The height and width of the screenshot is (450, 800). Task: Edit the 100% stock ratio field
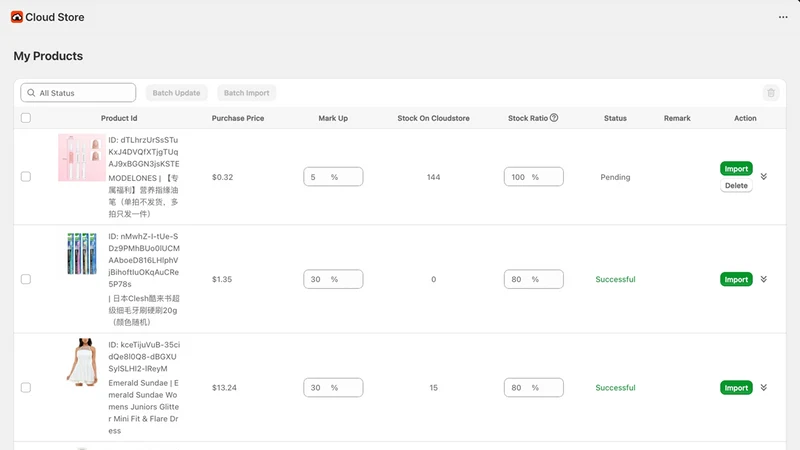(x=534, y=177)
